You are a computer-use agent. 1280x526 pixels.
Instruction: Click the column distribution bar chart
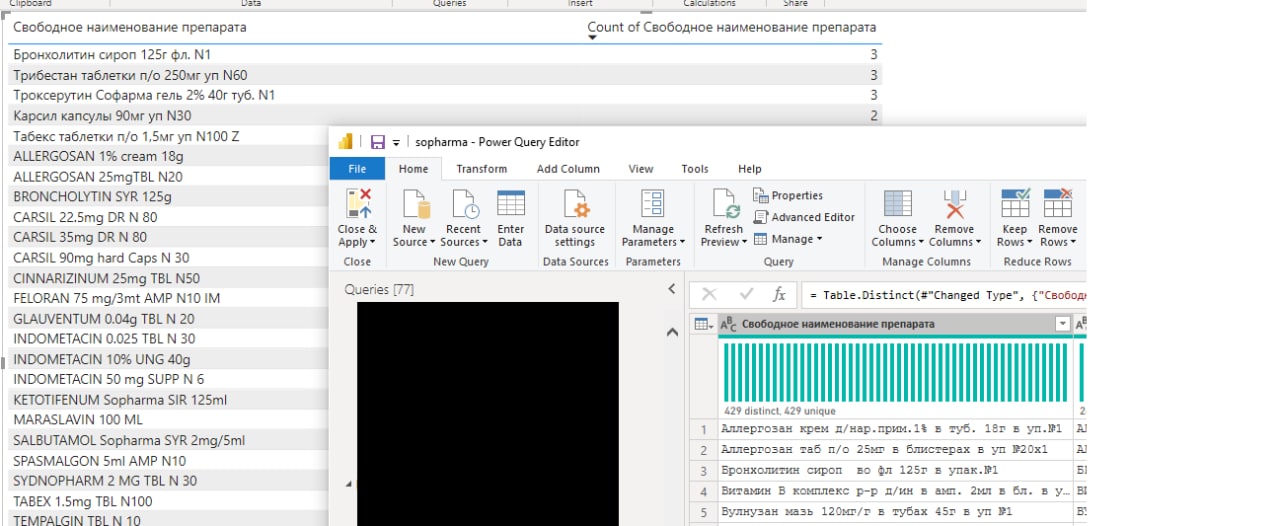pyautogui.click(x=895, y=373)
